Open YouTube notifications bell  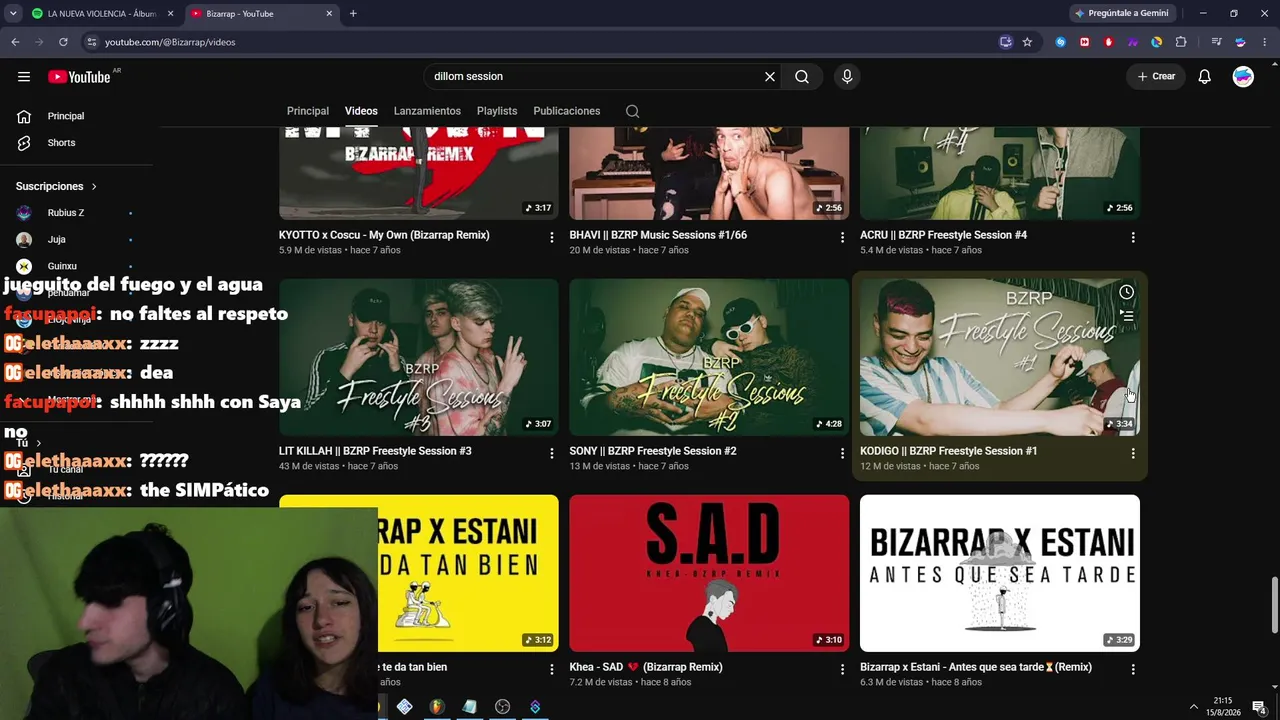tap(1205, 77)
